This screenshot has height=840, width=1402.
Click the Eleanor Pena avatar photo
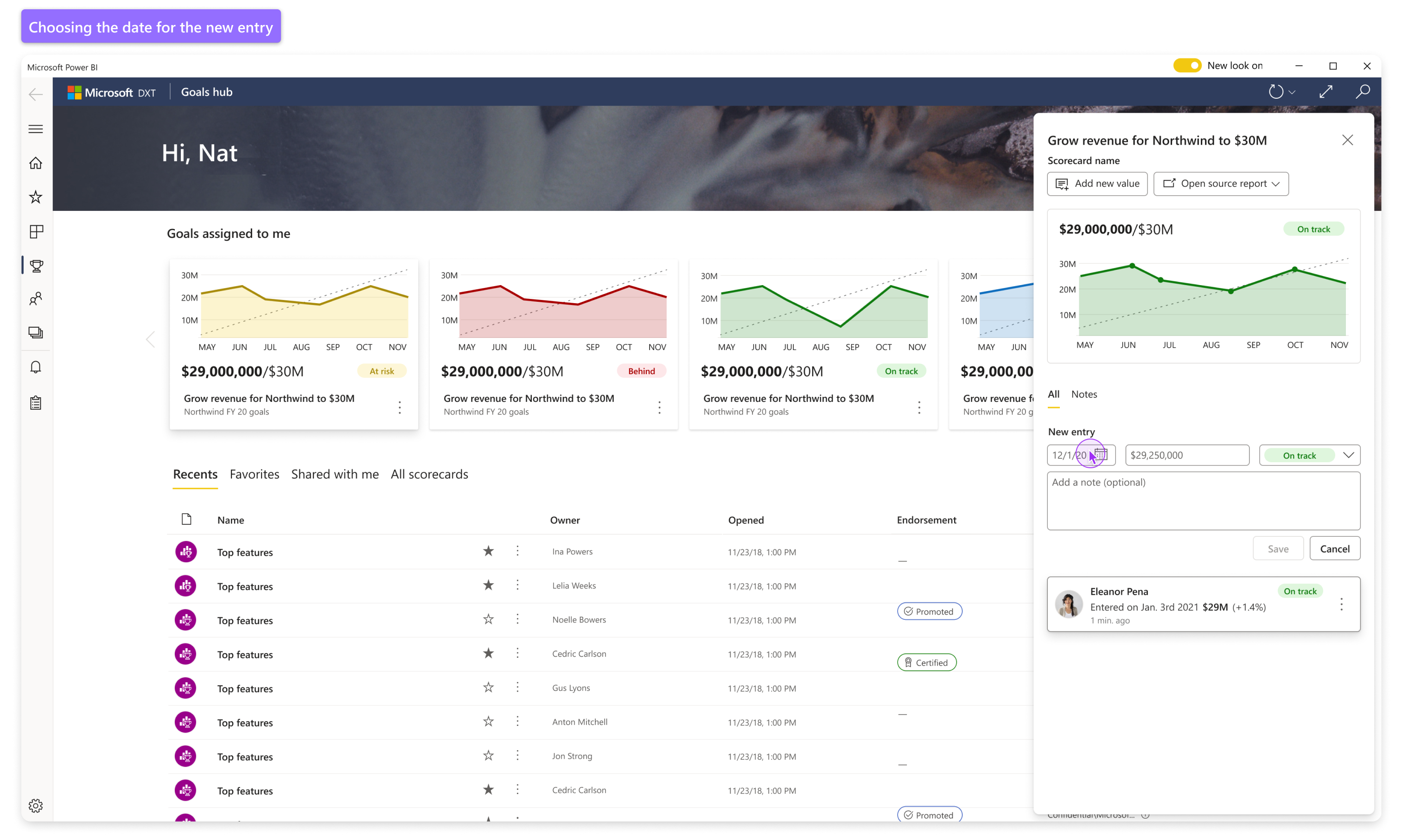pyautogui.click(x=1069, y=604)
